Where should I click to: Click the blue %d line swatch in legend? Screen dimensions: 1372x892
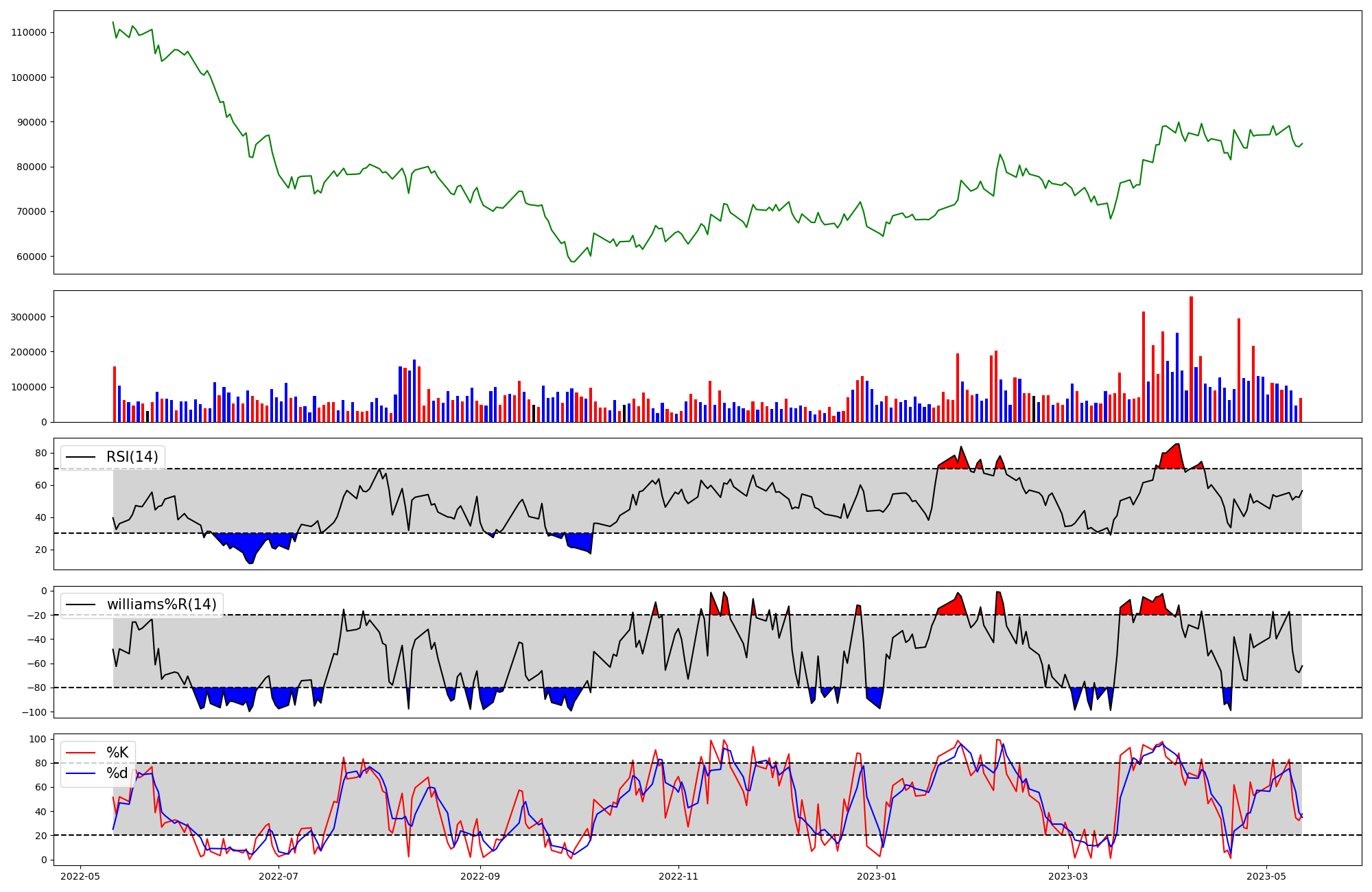click(80, 773)
